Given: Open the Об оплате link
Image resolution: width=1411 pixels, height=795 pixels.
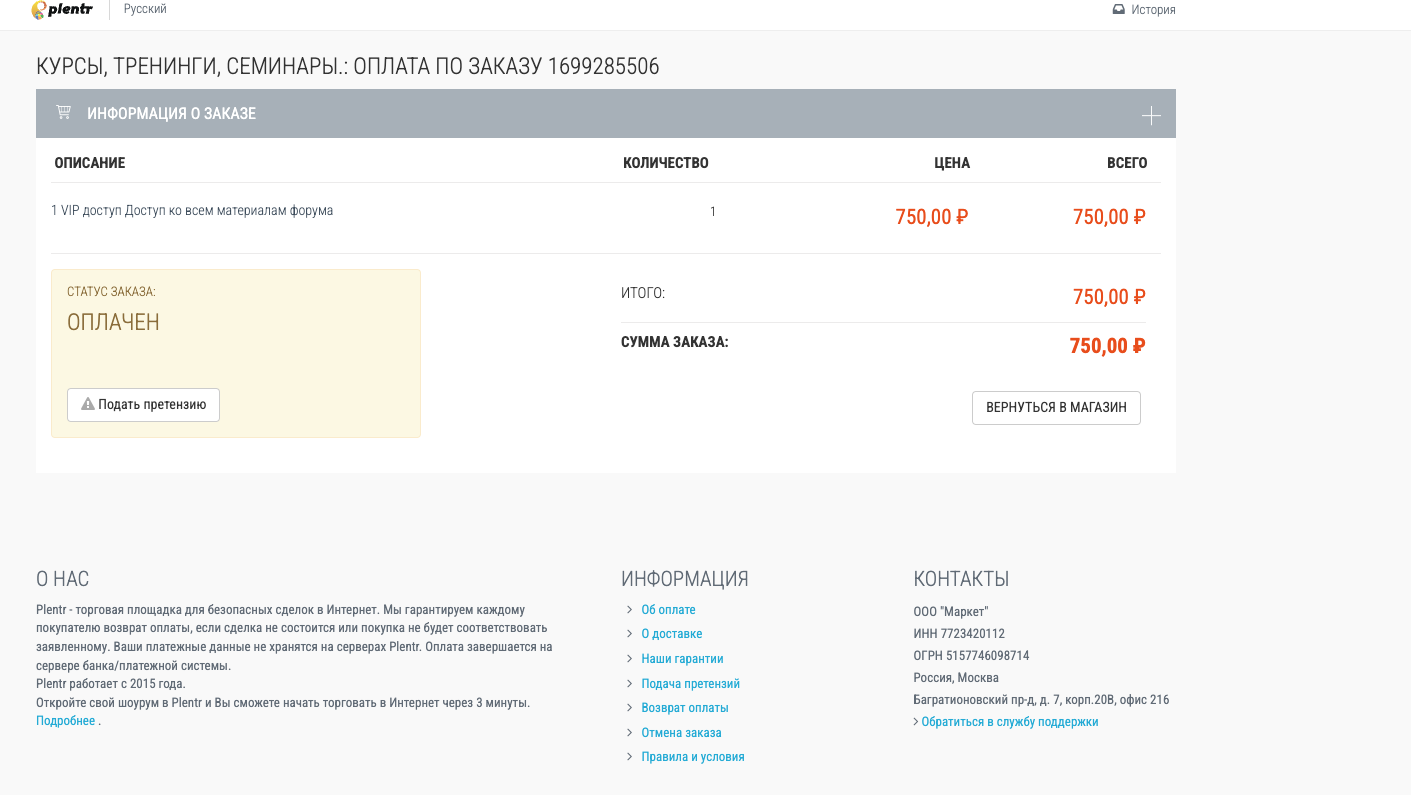Looking at the screenshot, I should point(668,610).
